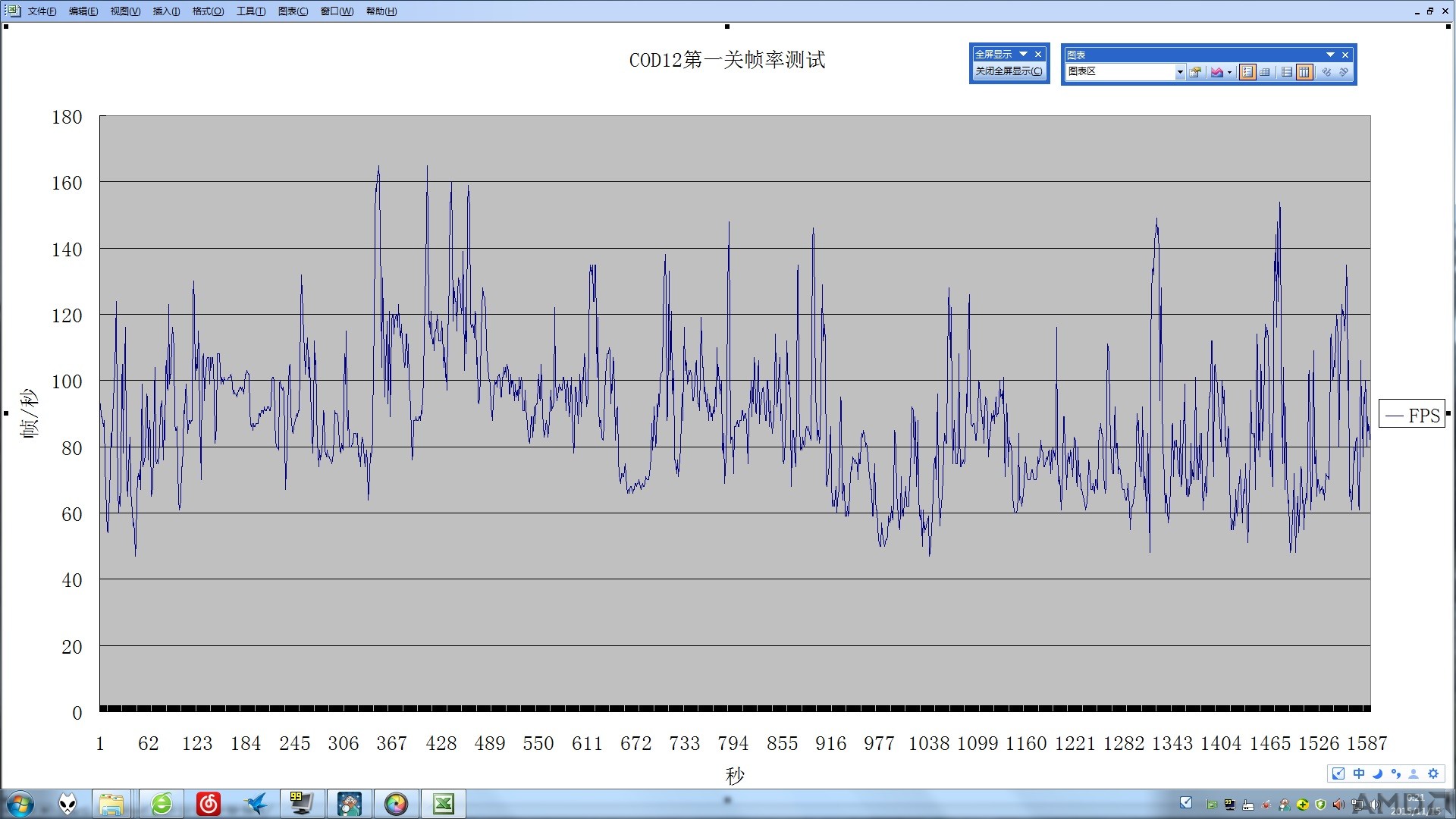Open the blue bird taskbar icon
The height and width of the screenshot is (819, 1456).
[256, 804]
